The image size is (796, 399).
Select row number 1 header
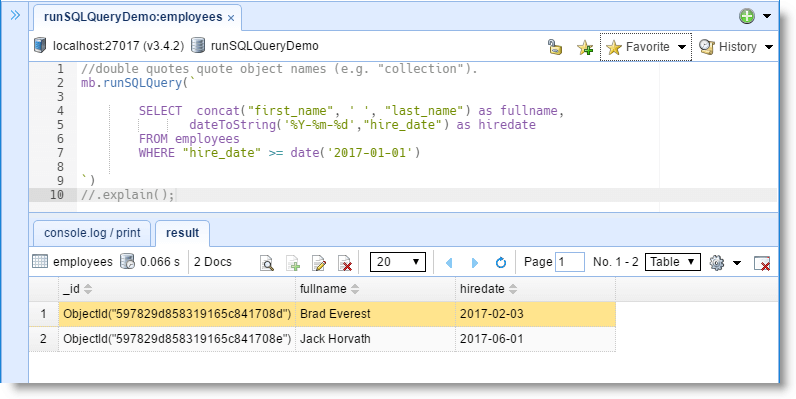(44, 314)
